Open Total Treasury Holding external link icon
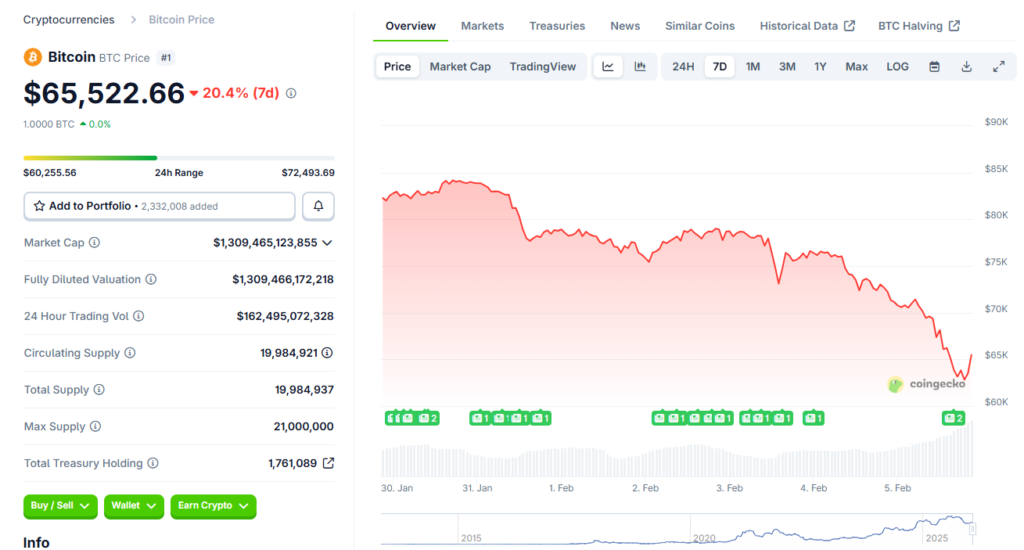The width and height of the screenshot is (1024, 550). click(328, 464)
